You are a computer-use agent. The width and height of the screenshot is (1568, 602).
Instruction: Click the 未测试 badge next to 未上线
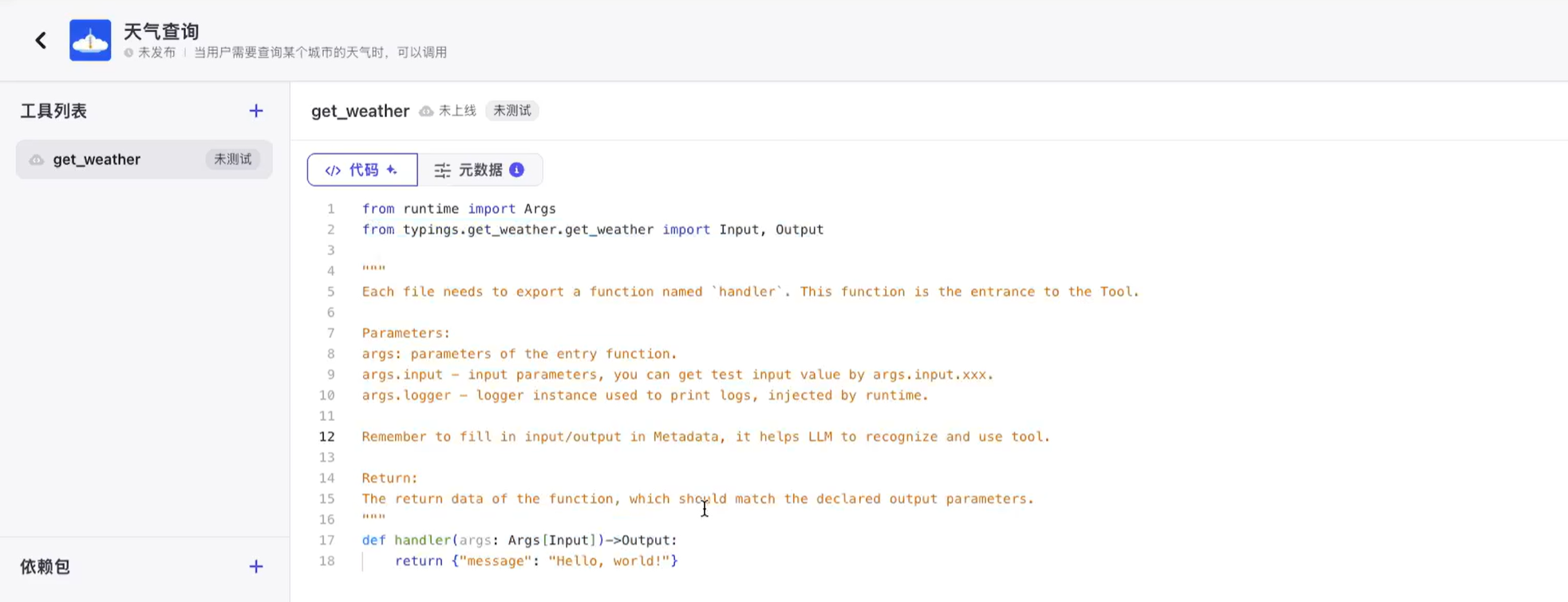(511, 111)
